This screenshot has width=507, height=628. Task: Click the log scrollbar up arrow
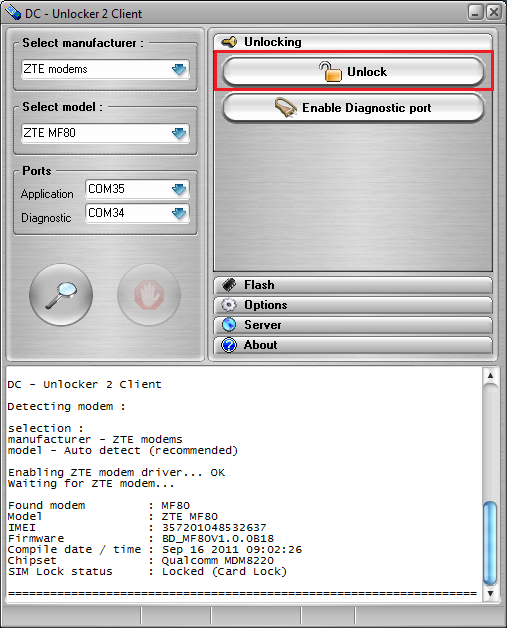click(x=490, y=376)
